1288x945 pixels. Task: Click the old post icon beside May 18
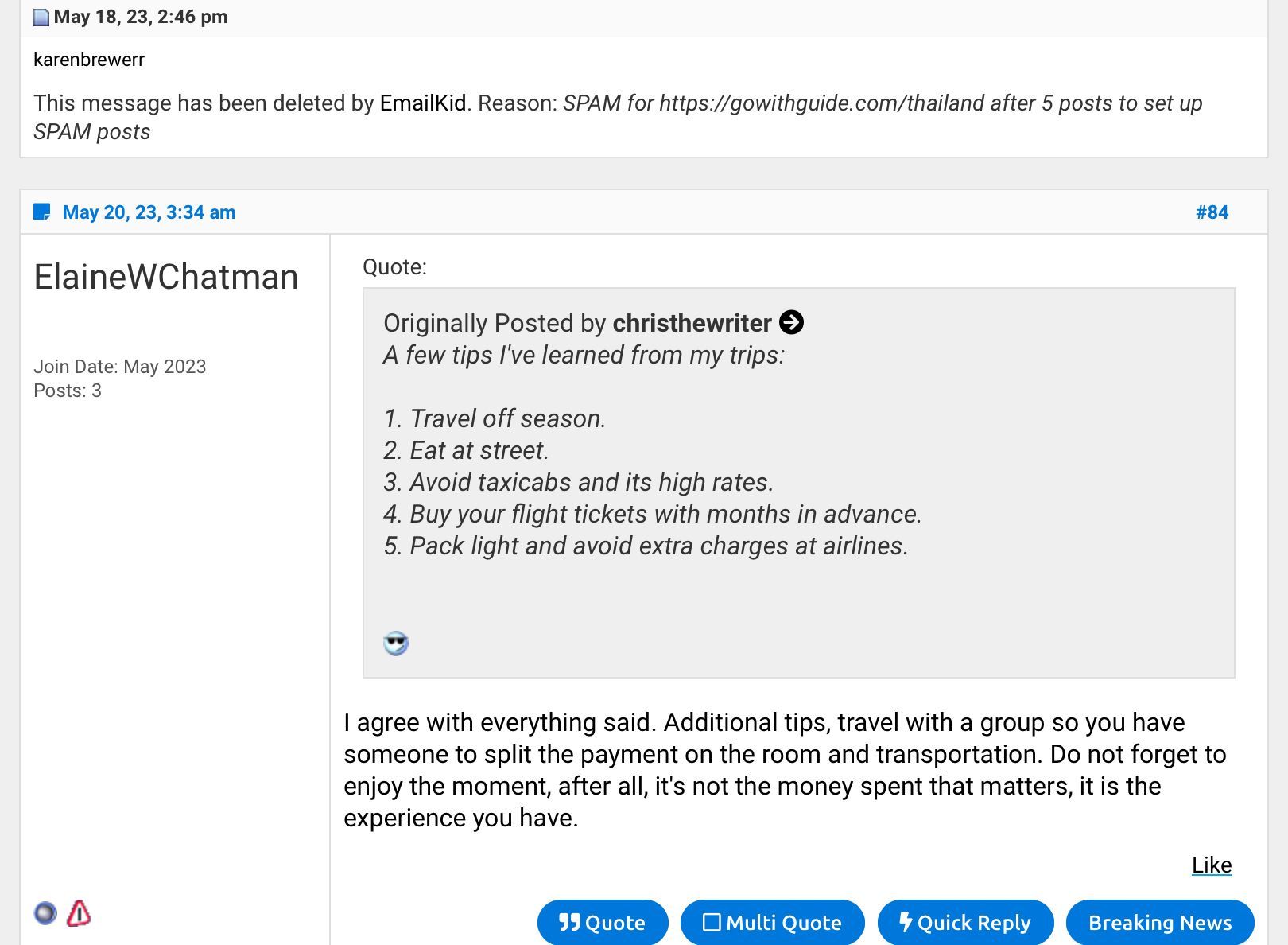coord(41,17)
